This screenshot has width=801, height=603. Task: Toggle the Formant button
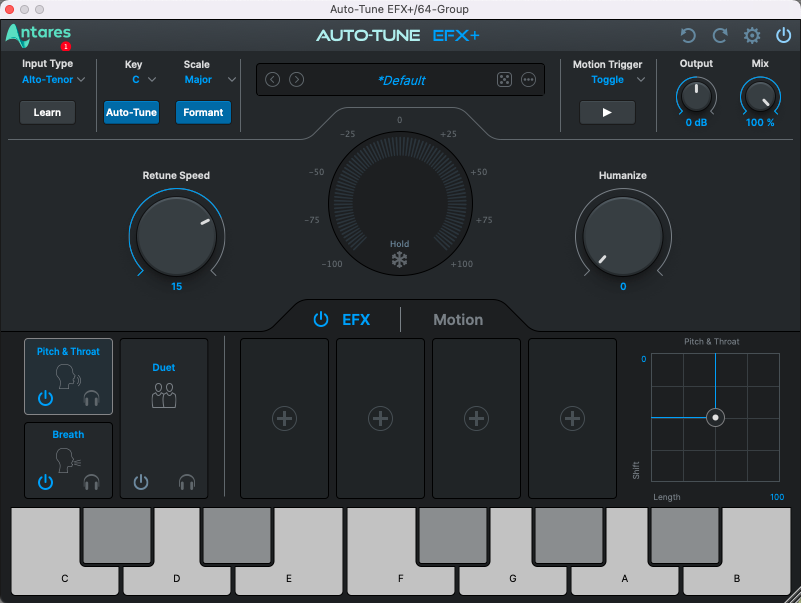coord(203,112)
